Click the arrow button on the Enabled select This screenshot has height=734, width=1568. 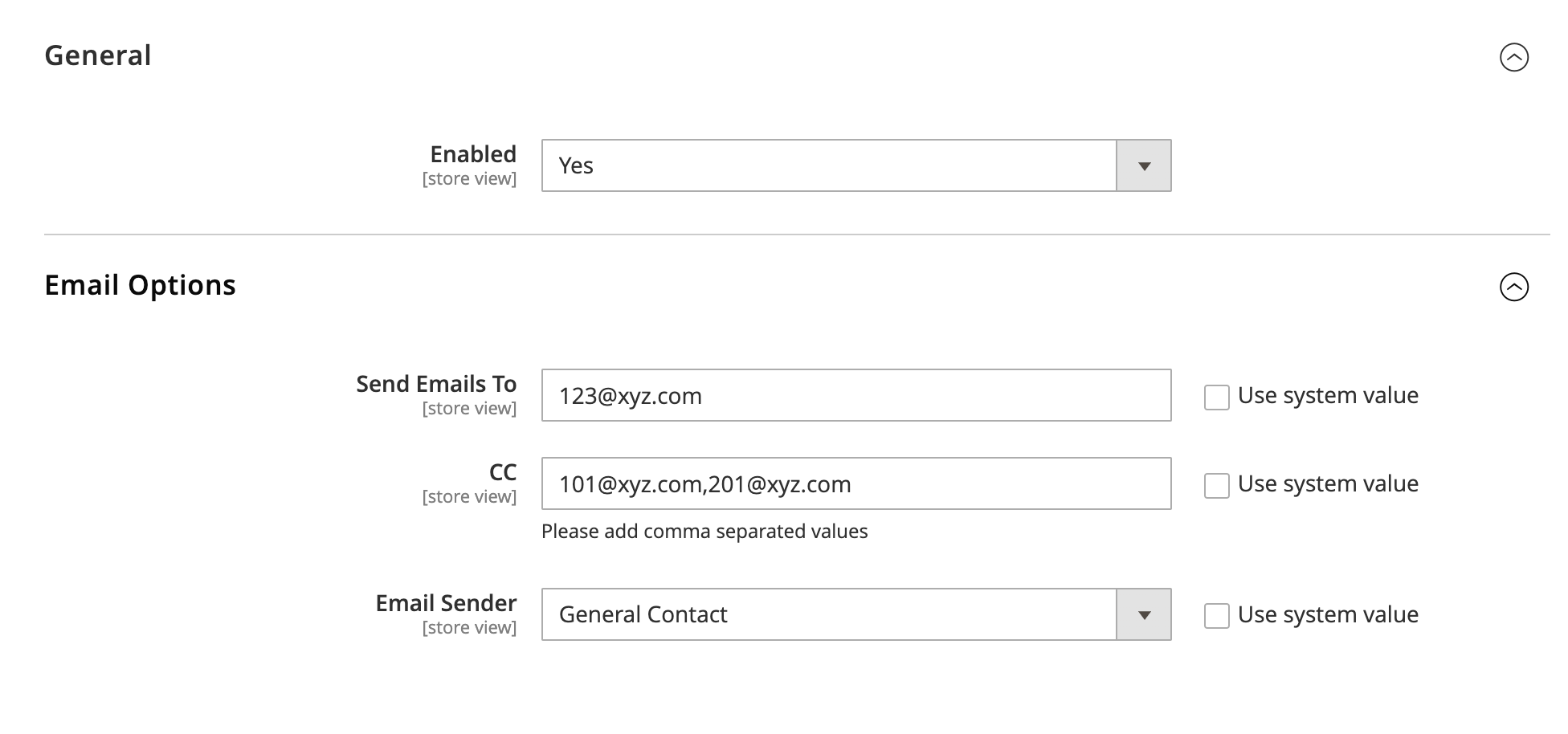1144,165
